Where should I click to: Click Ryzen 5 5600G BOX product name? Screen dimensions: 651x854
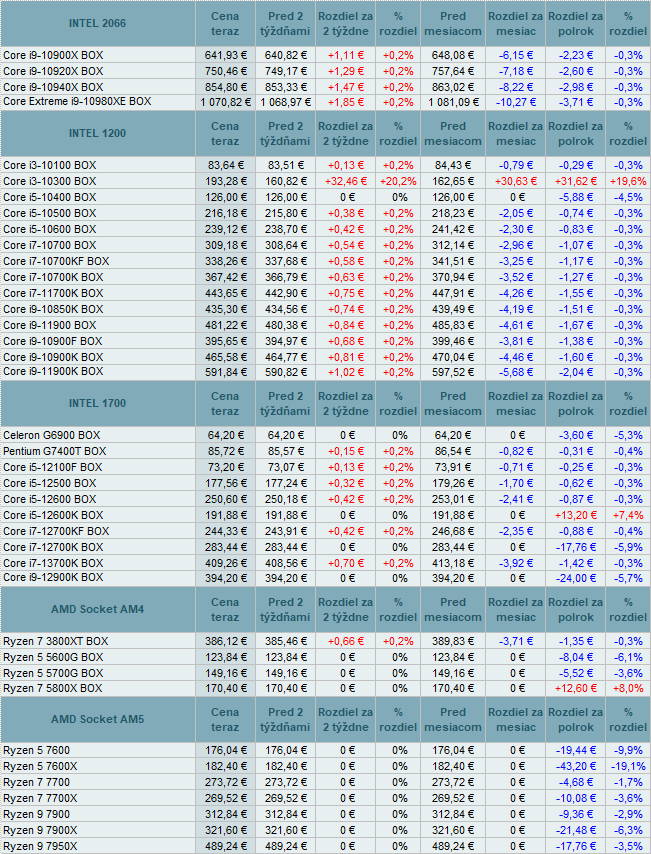click(x=53, y=657)
